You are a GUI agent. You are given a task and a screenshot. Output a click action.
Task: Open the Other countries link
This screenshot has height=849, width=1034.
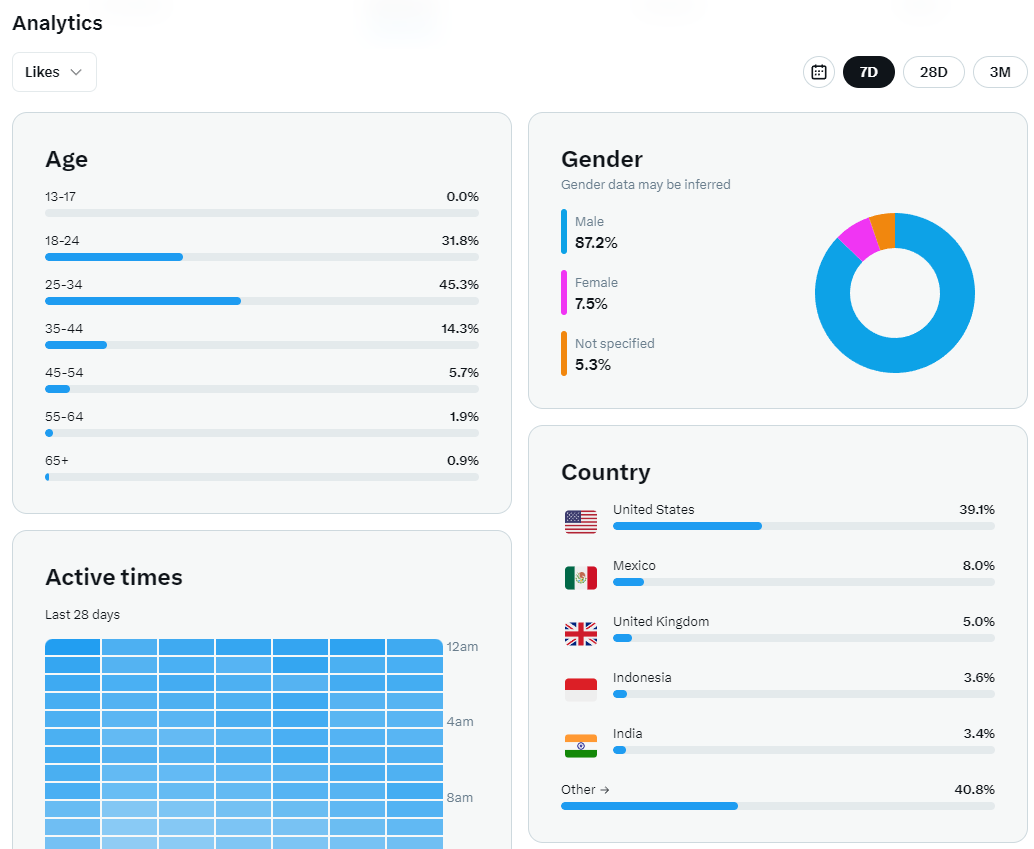585,790
